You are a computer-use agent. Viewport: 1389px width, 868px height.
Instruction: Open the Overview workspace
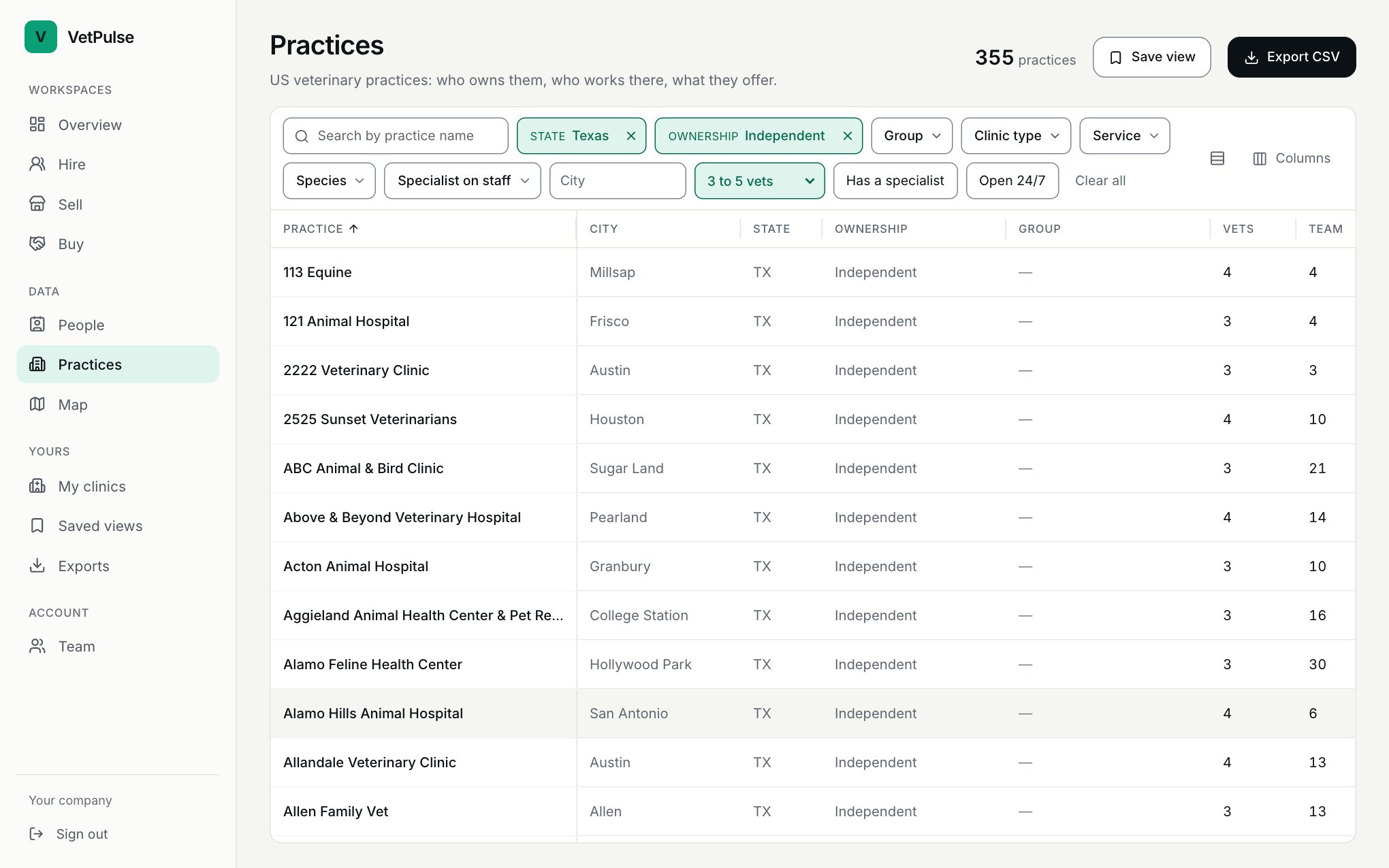click(118, 125)
